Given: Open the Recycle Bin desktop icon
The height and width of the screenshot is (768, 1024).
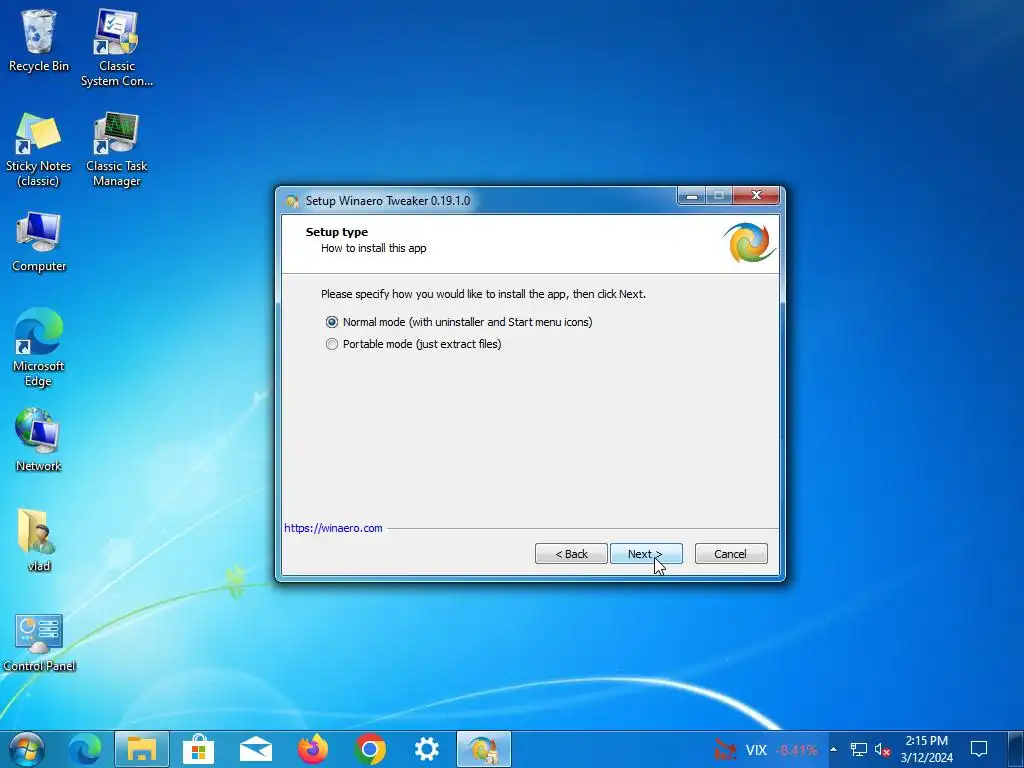Looking at the screenshot, I should (x=39, y=41).
